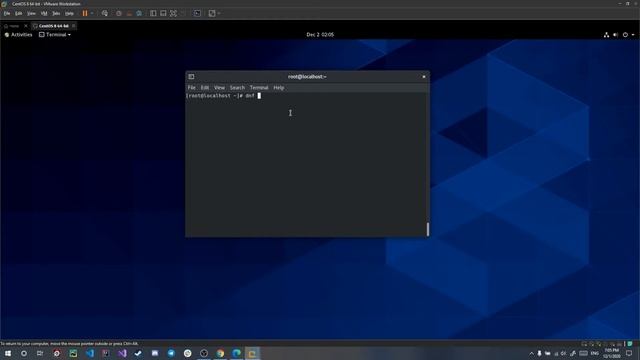Viewport: 640px width, 360px height.
Task: Close the CentOS 8 64-bit tab
Action: tap(73, 26)
